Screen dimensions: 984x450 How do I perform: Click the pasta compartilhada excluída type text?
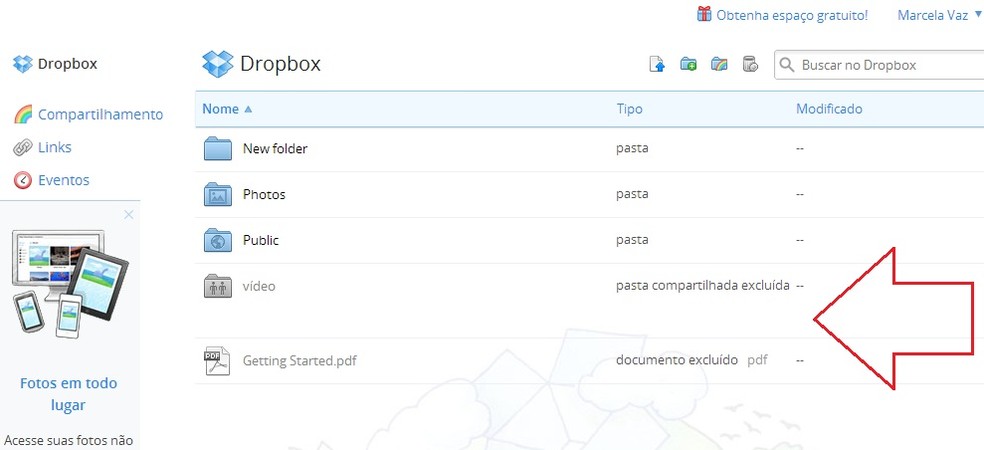pyautogui.click(x=703, y=286)
